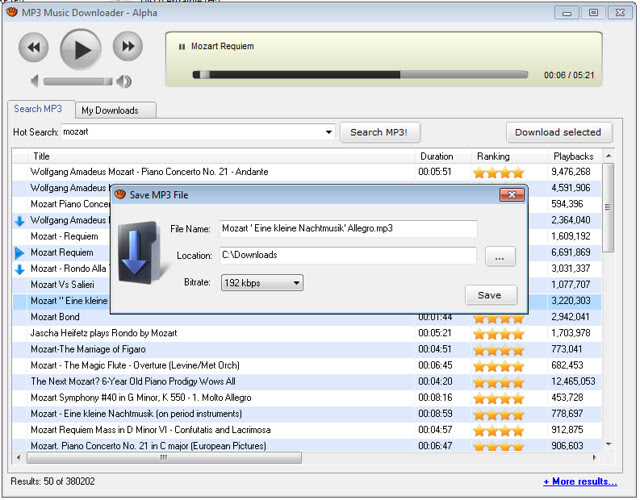Select the Mozart Vs Salieri row
Viewport: 640px width, 500px height.
61,285
